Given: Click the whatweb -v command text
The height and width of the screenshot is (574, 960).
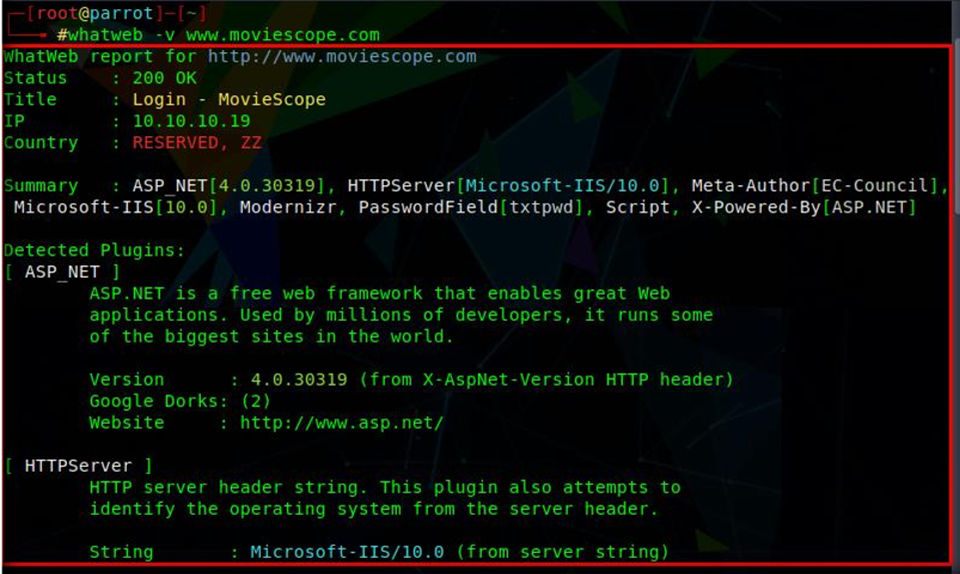Looking at the screenshot, I should (125, 35).
